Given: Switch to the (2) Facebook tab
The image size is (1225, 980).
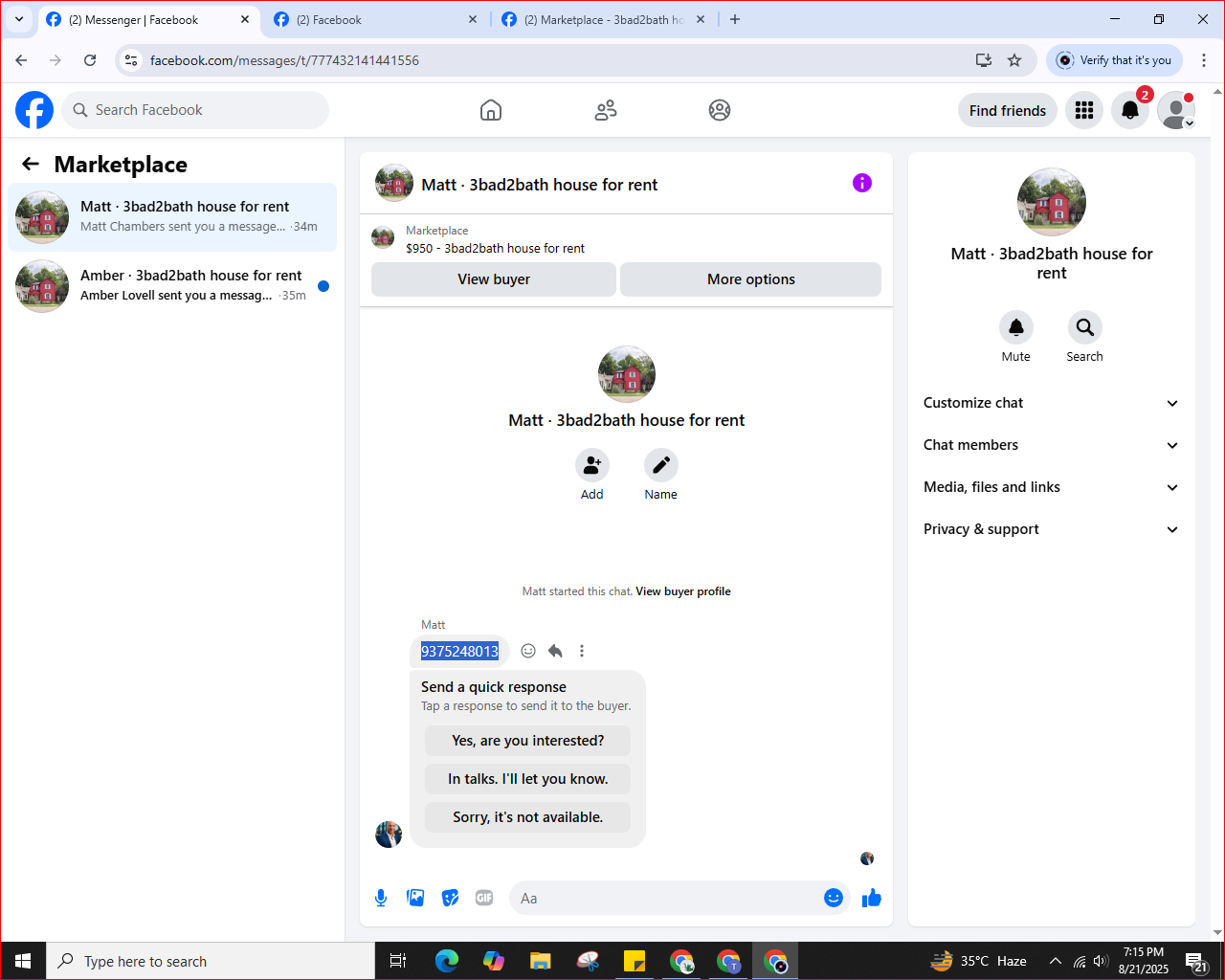Looking at the screenshot, I should pyautogui.click(x=373, y=19).
